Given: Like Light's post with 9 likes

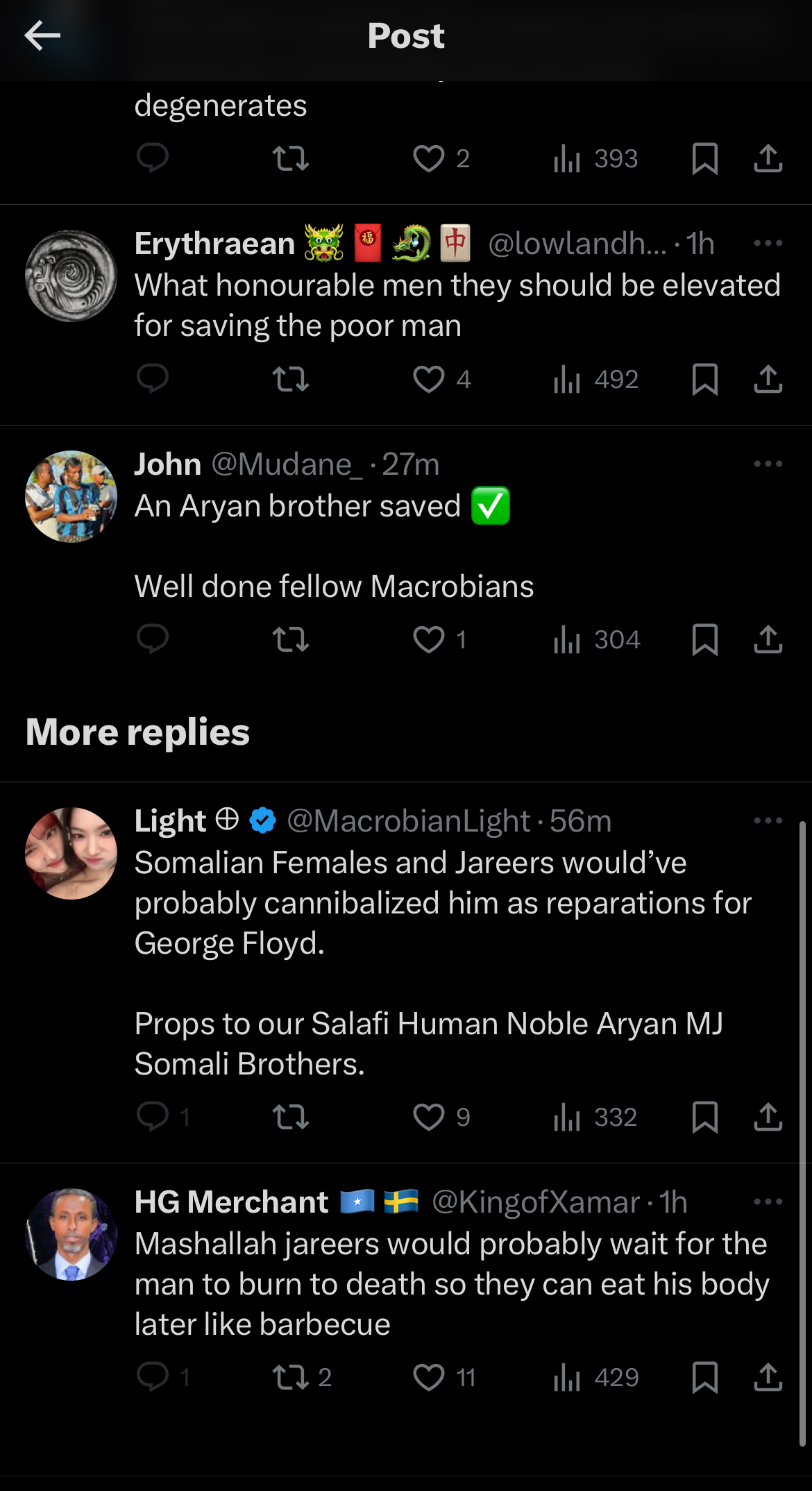Looking at the screenshot, I should (429, 1117).
